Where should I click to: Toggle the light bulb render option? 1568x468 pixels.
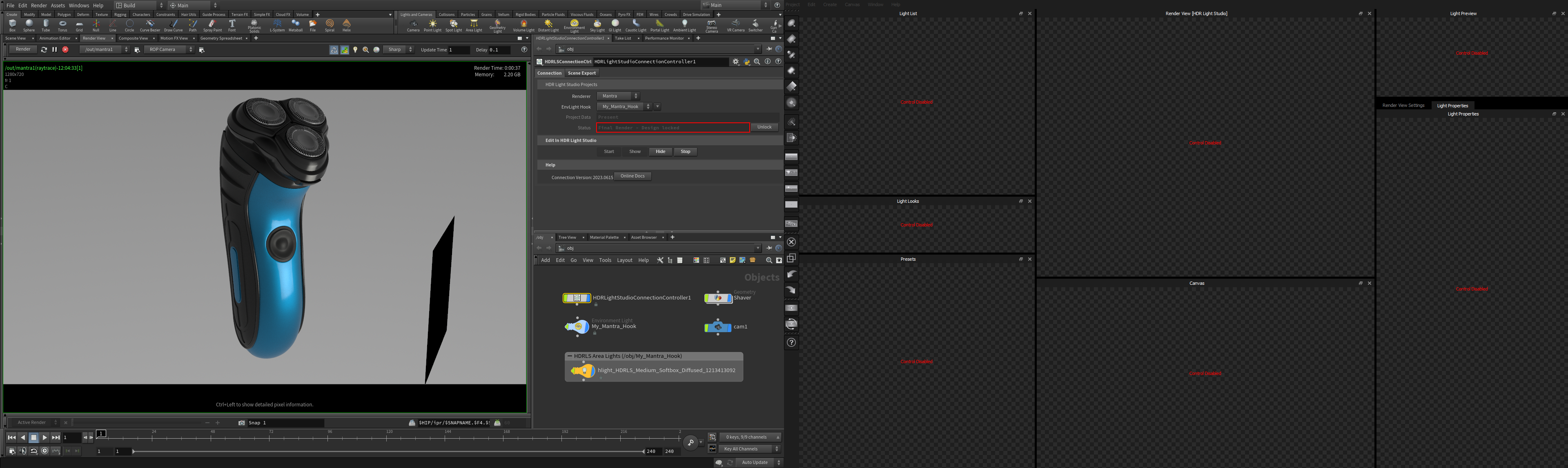[356, 50]
